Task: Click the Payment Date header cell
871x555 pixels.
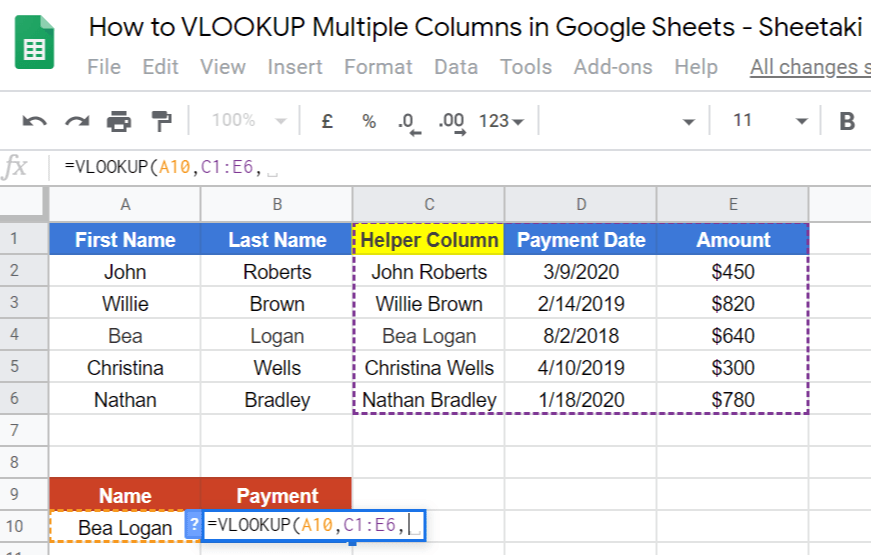Action: [x=580, y=239]
